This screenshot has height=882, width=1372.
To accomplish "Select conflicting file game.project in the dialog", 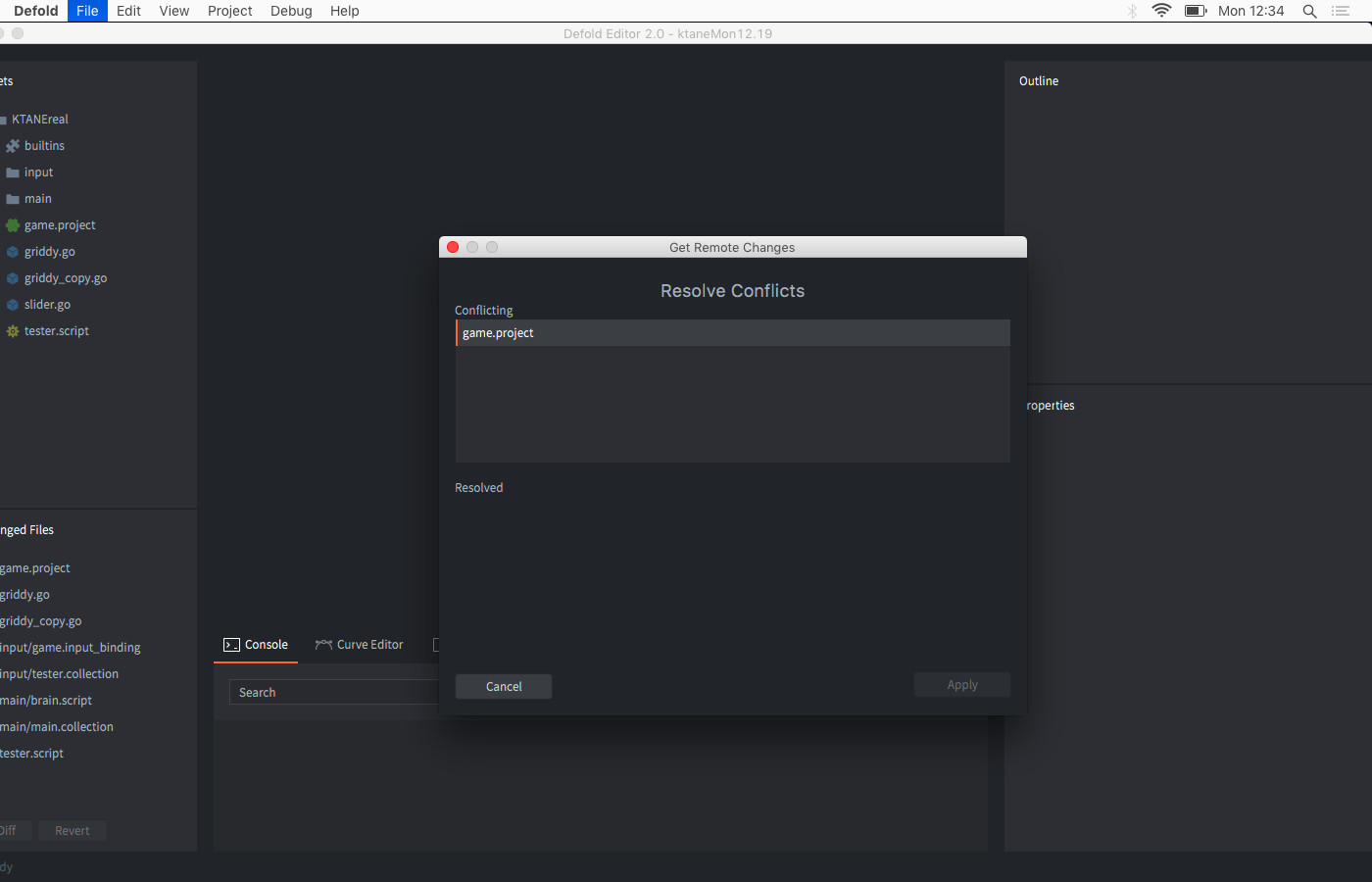I will click(x=733, y=333).
